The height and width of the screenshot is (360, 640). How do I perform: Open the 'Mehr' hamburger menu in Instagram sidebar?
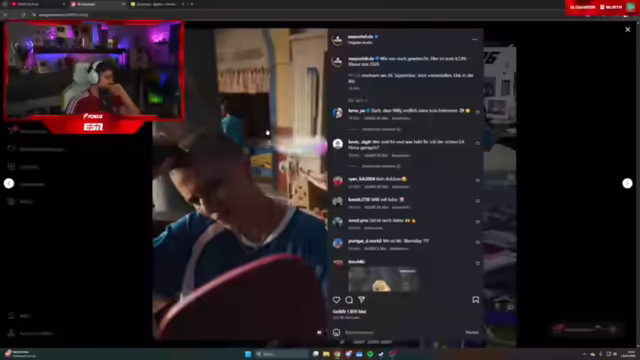[11, 316]
